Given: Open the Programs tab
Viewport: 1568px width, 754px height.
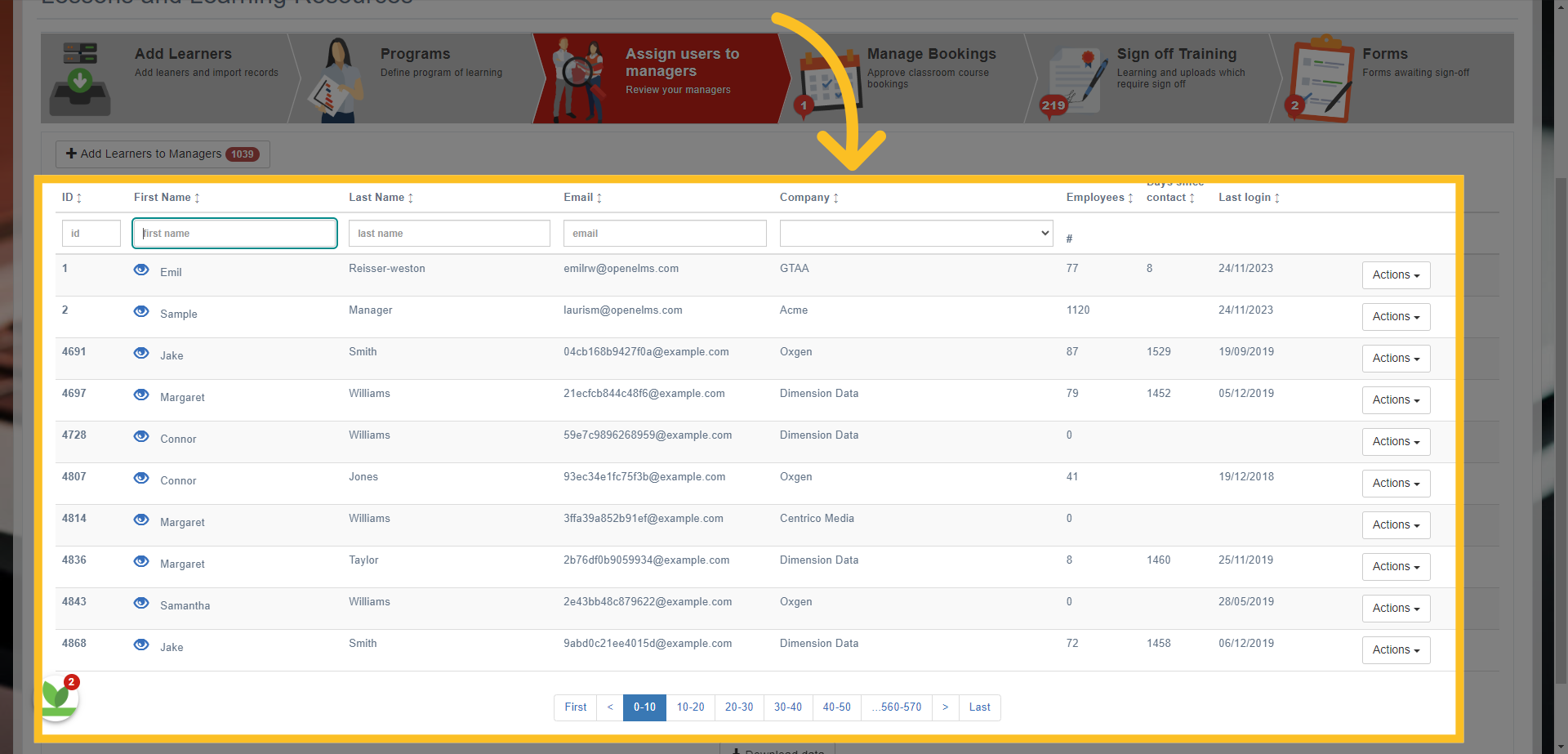Looking at the screenshot, I should point(416,78).
